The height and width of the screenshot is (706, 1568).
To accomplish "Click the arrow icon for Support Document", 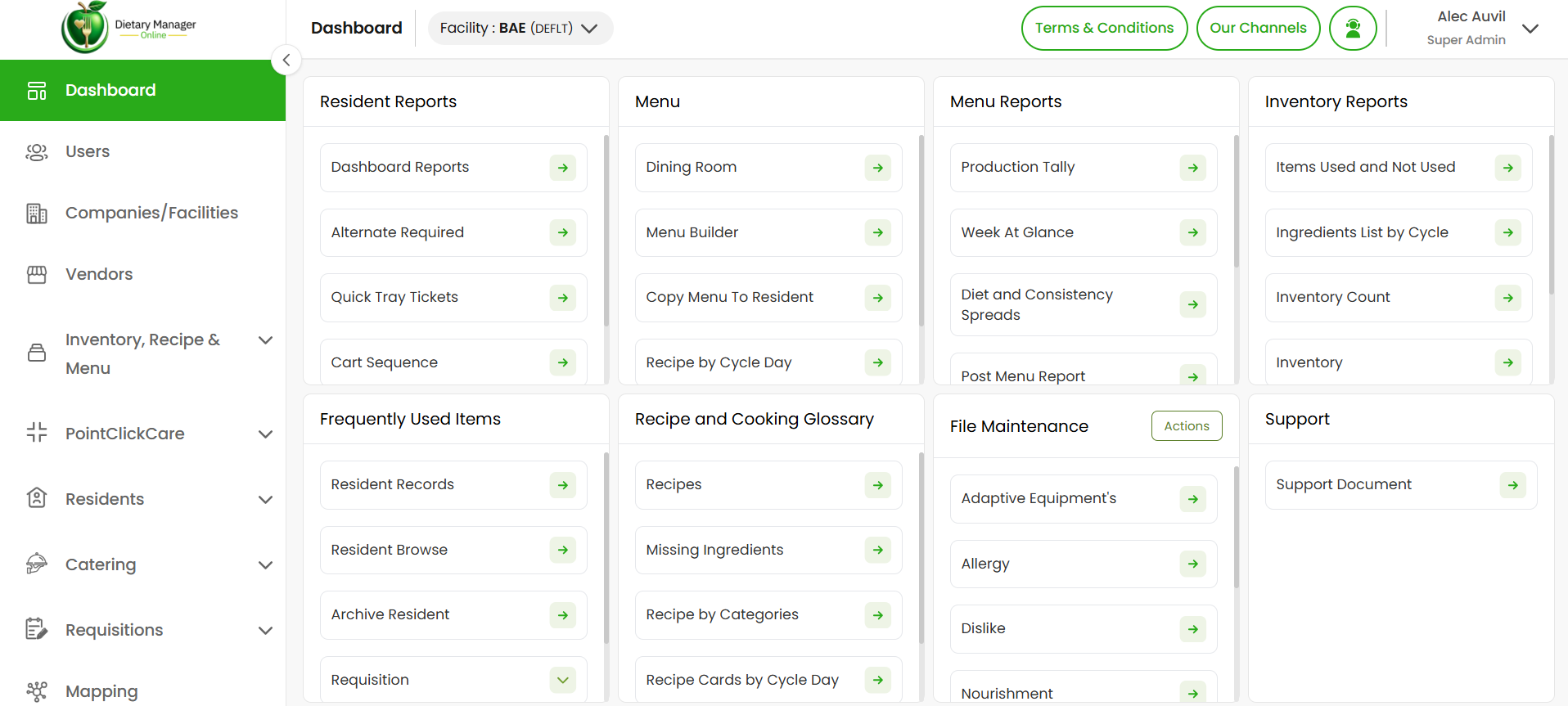I will 1512,485.
